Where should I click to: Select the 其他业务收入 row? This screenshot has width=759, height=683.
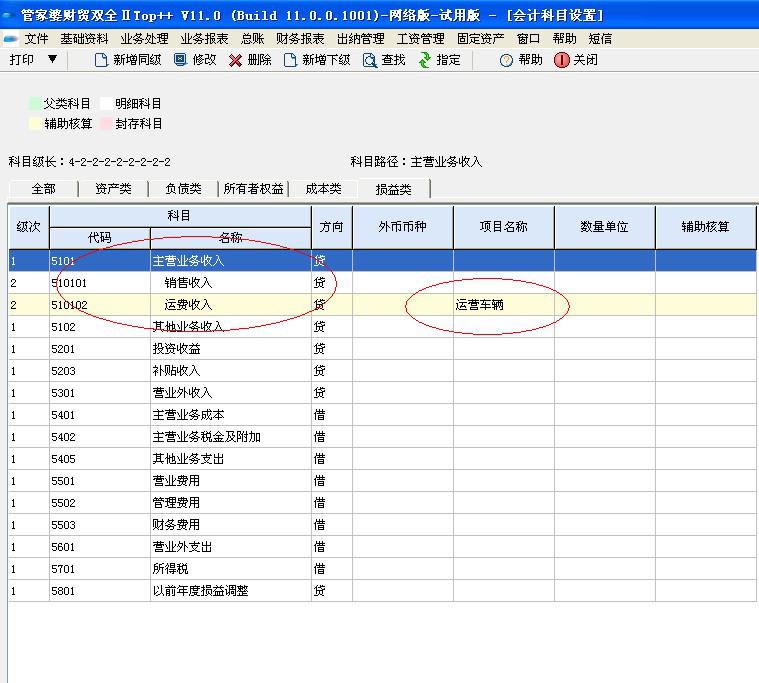click(x=382, y=327)
